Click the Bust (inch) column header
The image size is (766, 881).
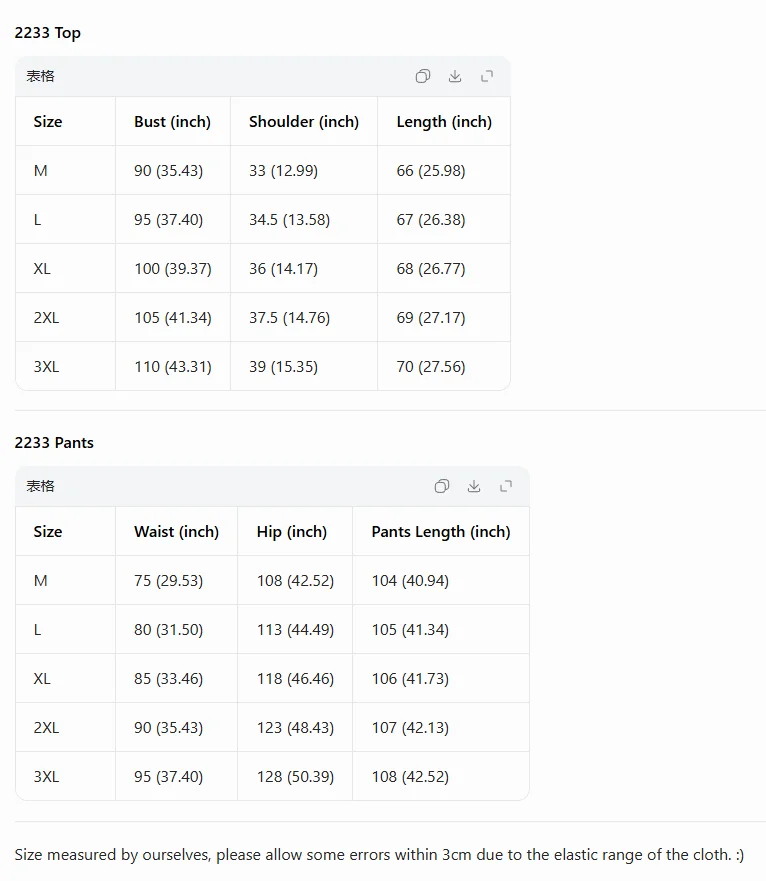(173, 121)
